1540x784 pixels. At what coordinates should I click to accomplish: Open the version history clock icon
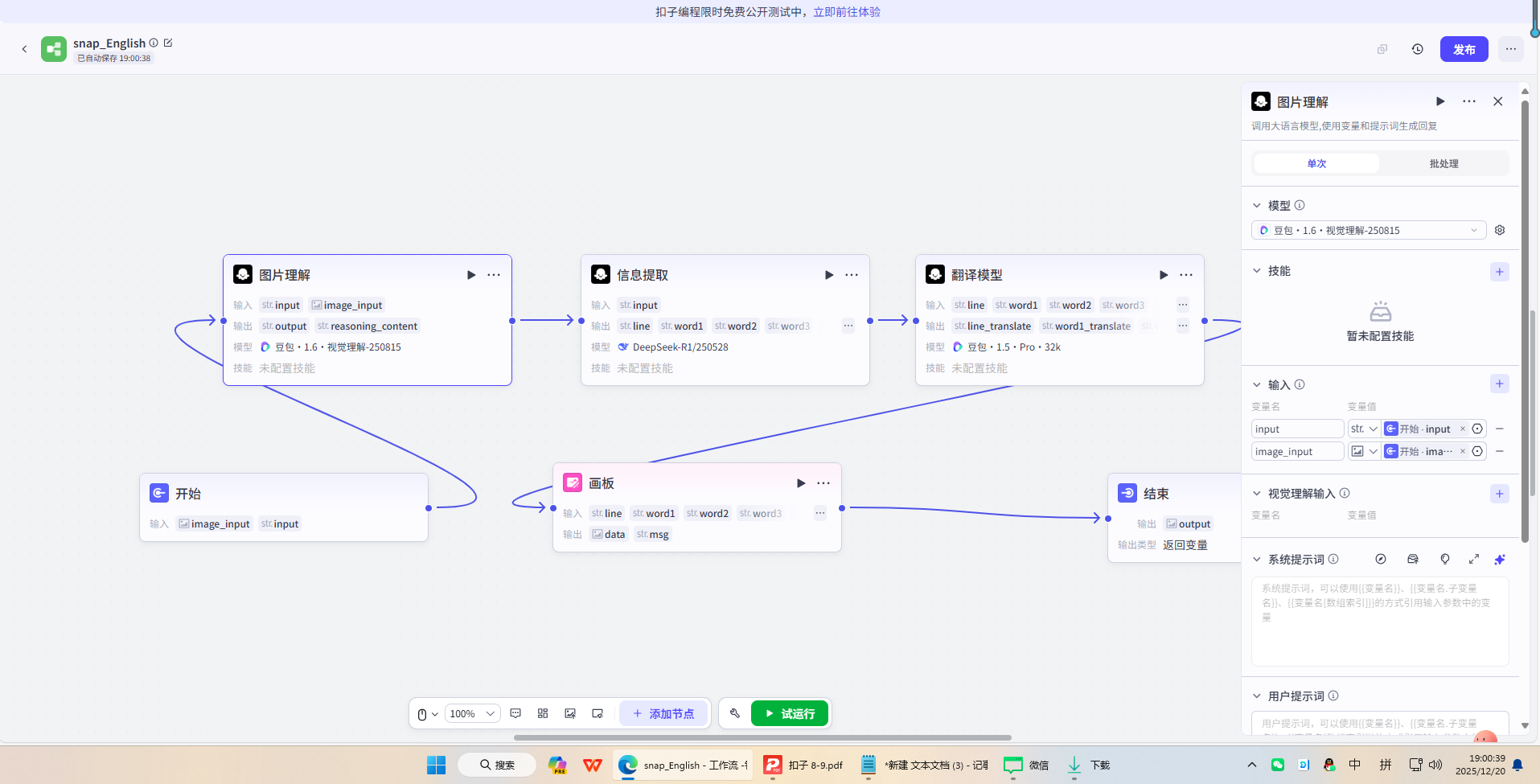(x=1418, y=49)
